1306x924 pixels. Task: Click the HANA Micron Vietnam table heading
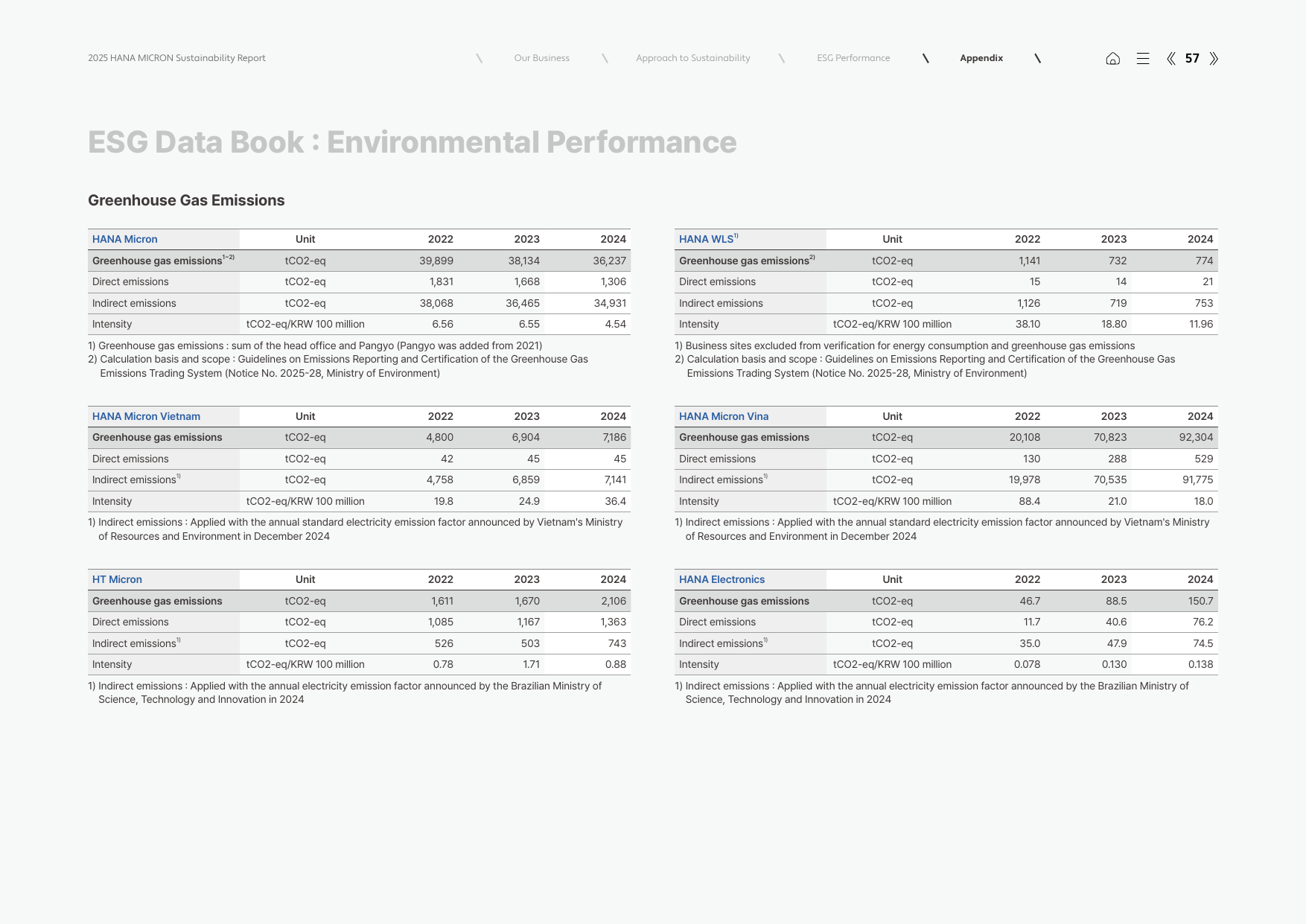pos(146,416)
